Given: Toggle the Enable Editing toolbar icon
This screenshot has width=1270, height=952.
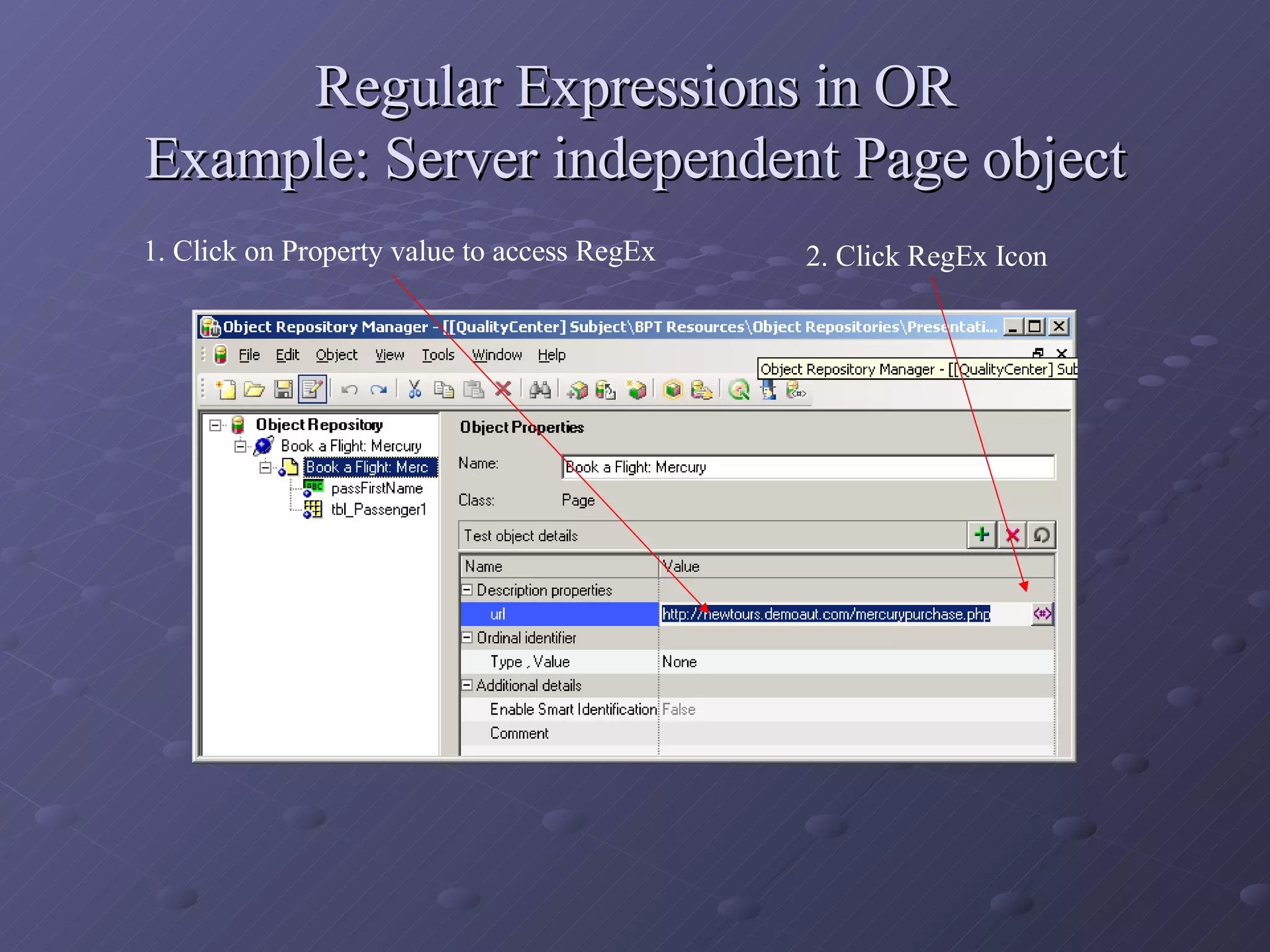Looking at the screenshot, I should (313, 390).
